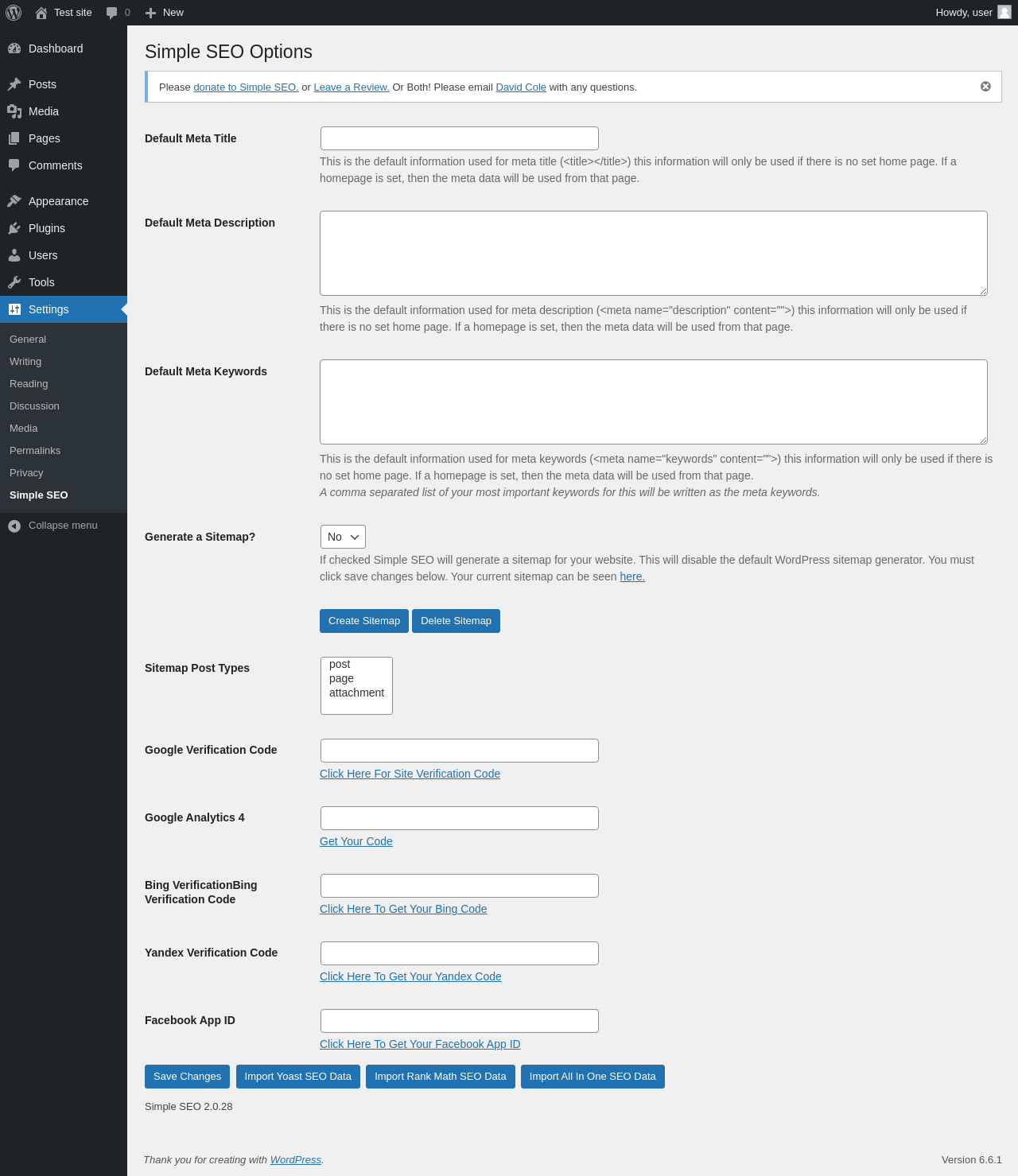Click the Media library icon in the main sidebar
The width and height of the screenshot is (1018, 1176).
tap(14, 111)
